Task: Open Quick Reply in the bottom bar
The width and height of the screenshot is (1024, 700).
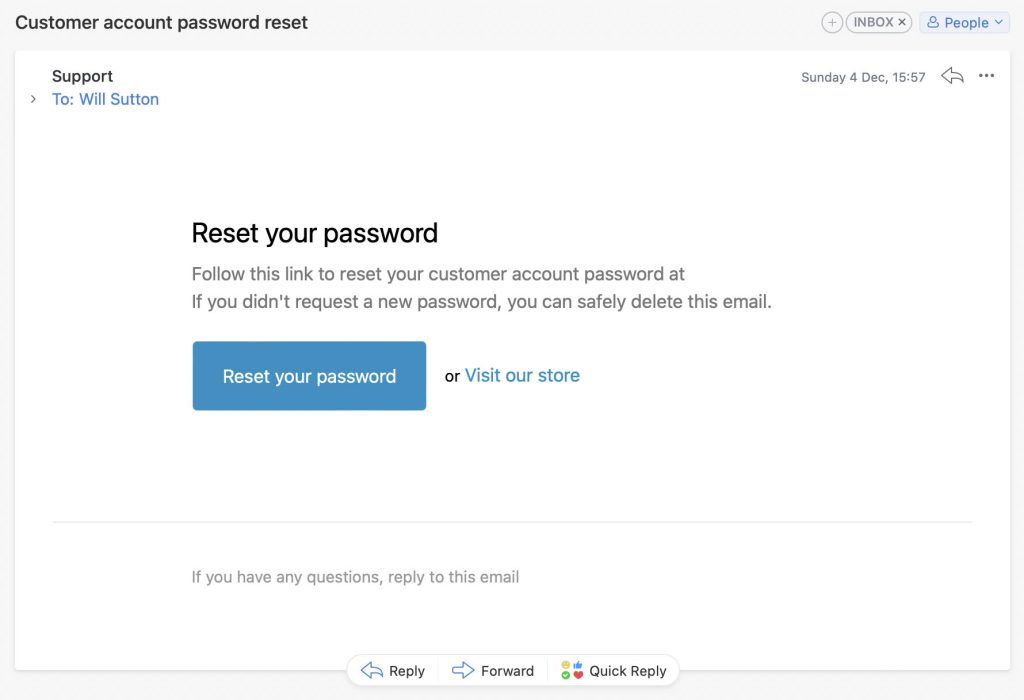Action: (x=613, y=671)
